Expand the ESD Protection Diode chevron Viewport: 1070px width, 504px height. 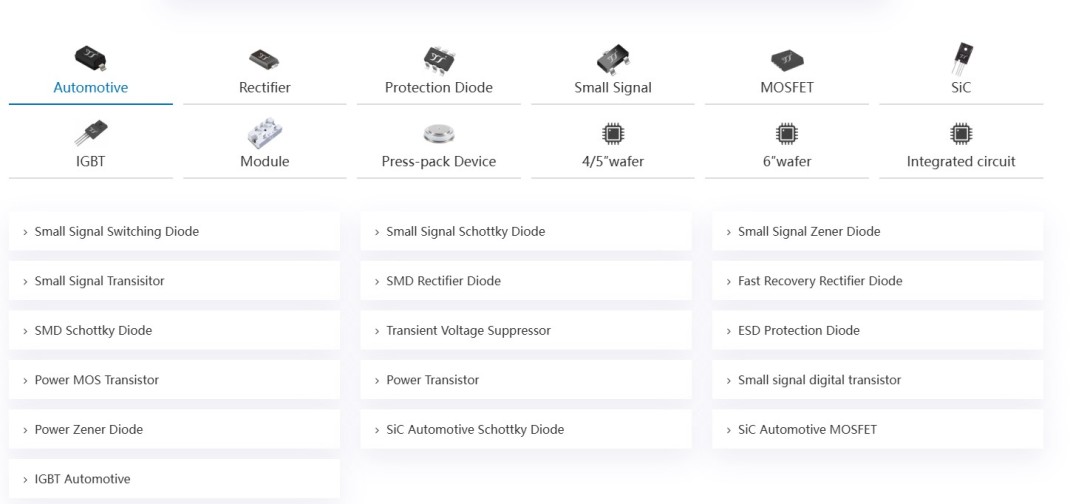728,331
